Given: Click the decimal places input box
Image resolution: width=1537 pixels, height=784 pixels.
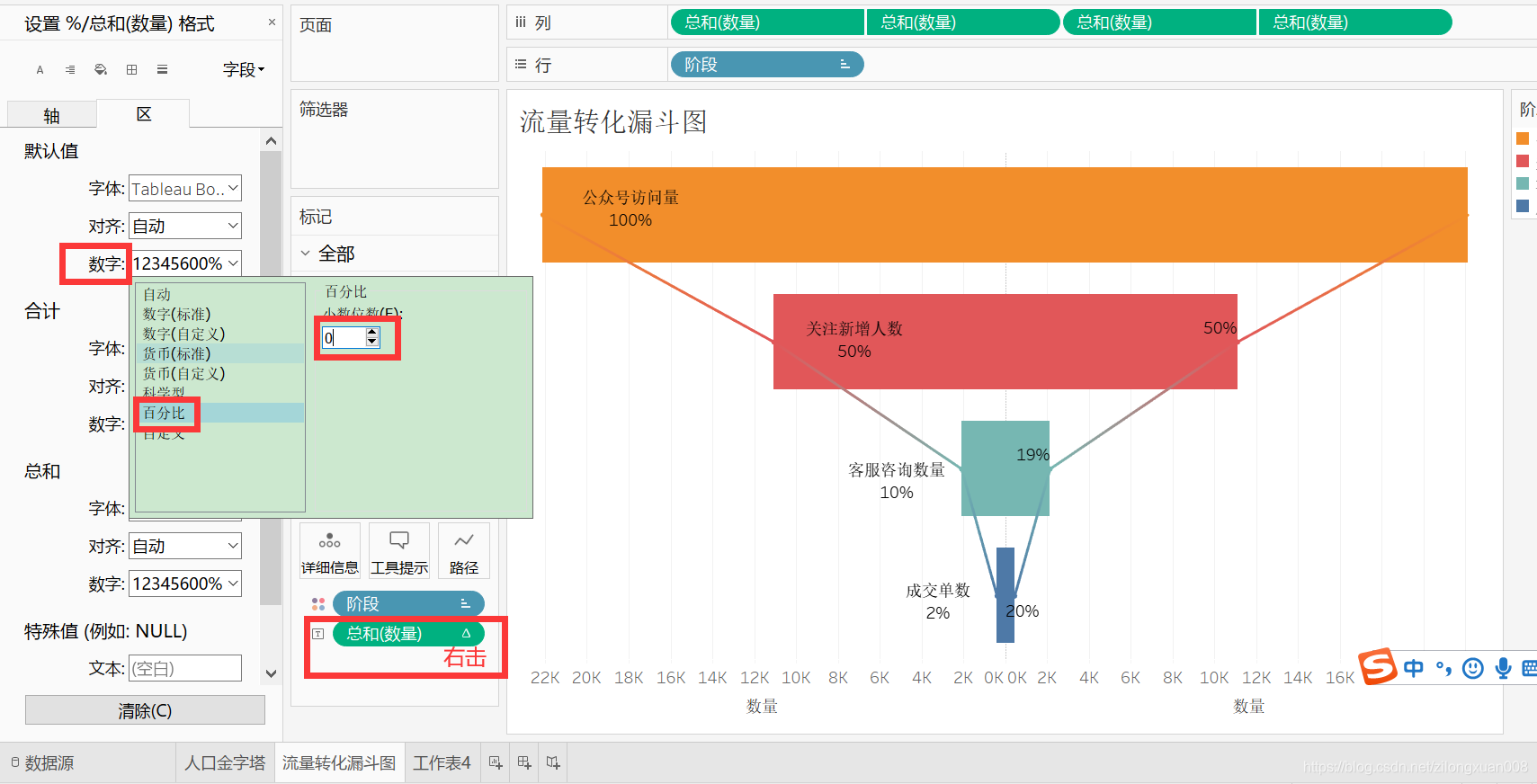Looking at the screenshot, I should (x=344, y=337).
